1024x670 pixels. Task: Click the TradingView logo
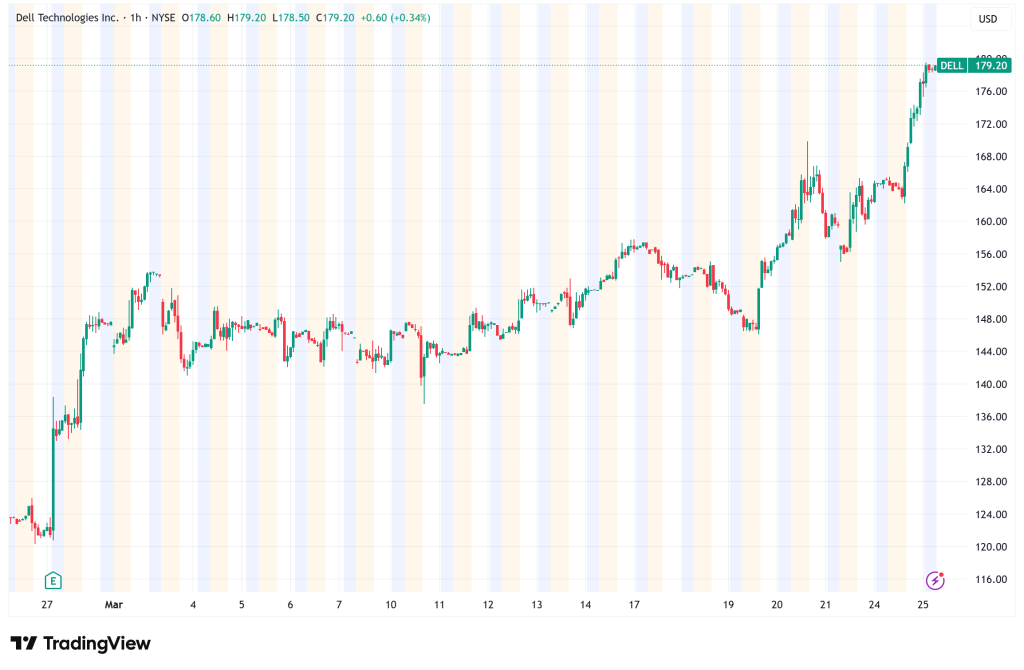point(80,643)
